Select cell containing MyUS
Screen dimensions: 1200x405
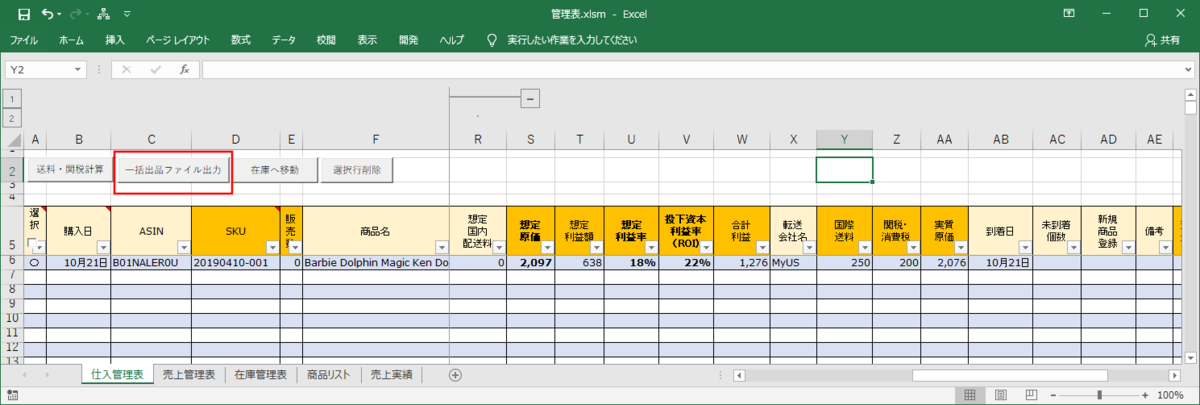(x=793, y=263)
